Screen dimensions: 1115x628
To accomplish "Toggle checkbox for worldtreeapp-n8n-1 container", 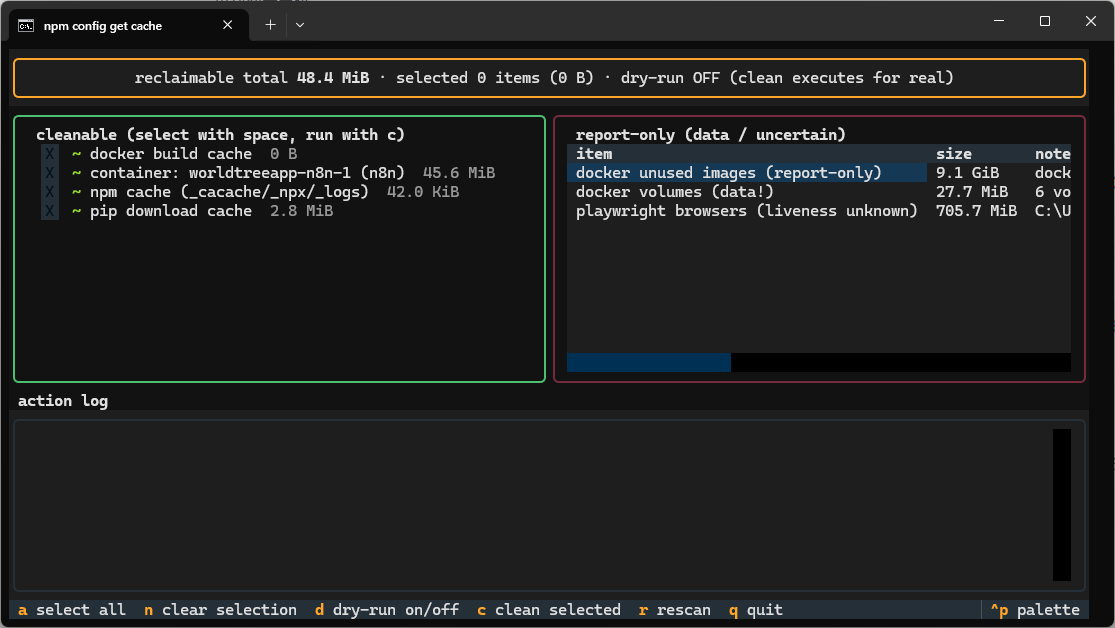I will 50,173.
